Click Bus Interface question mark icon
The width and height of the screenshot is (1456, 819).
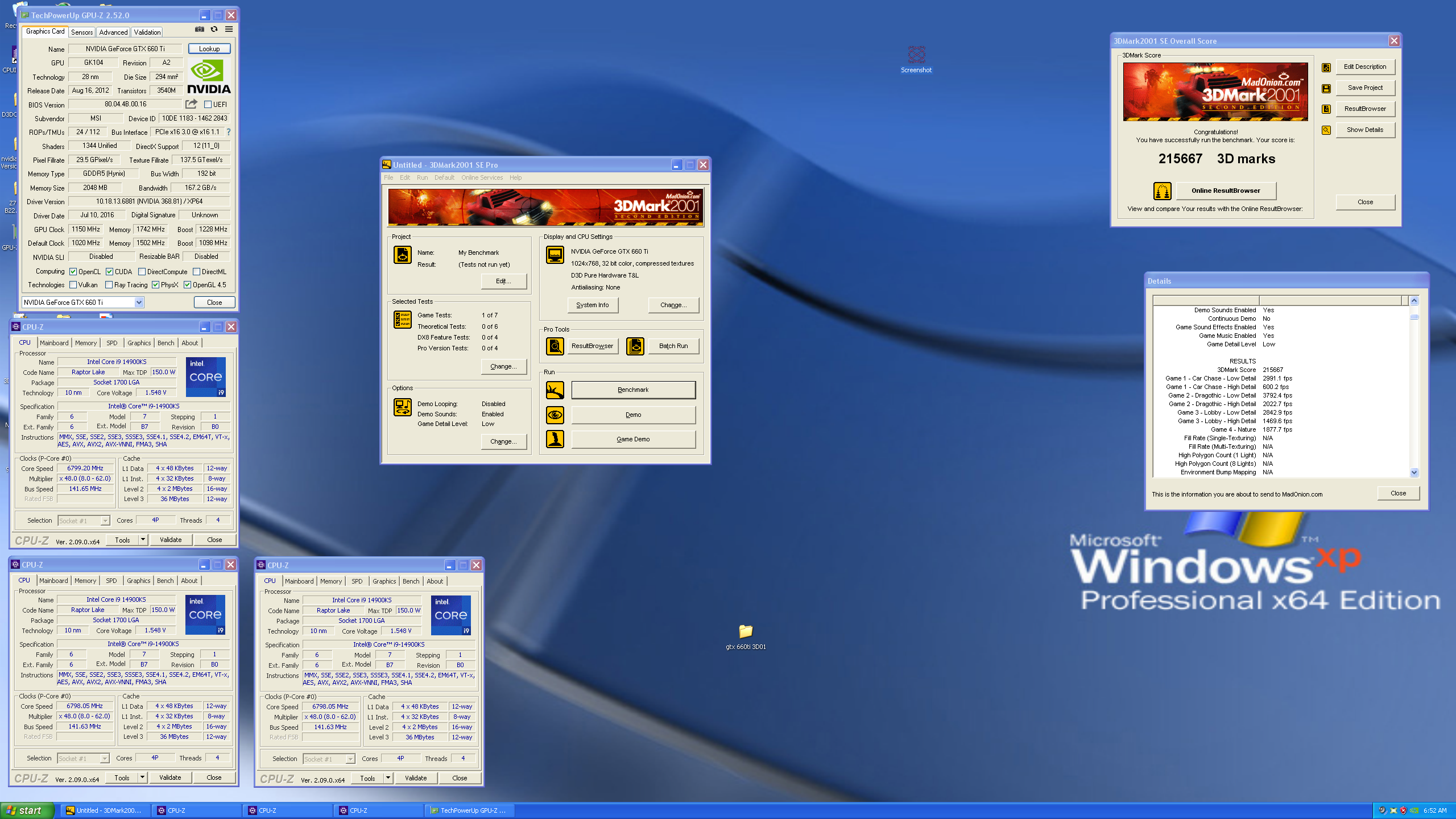pyautogui.click(x=229, y=132)
